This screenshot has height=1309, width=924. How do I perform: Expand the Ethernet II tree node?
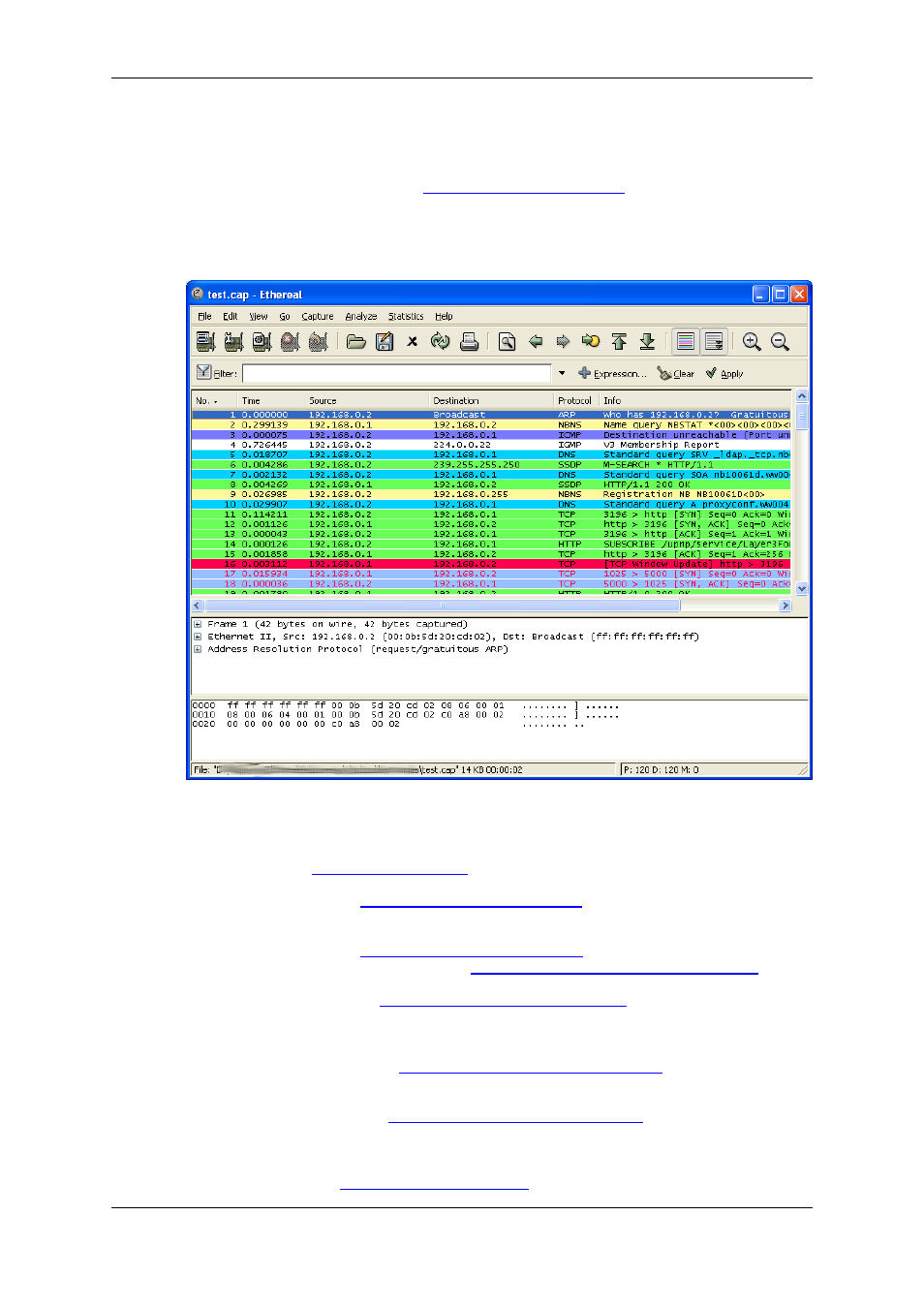pyautogui.click(x=198, y=637)
